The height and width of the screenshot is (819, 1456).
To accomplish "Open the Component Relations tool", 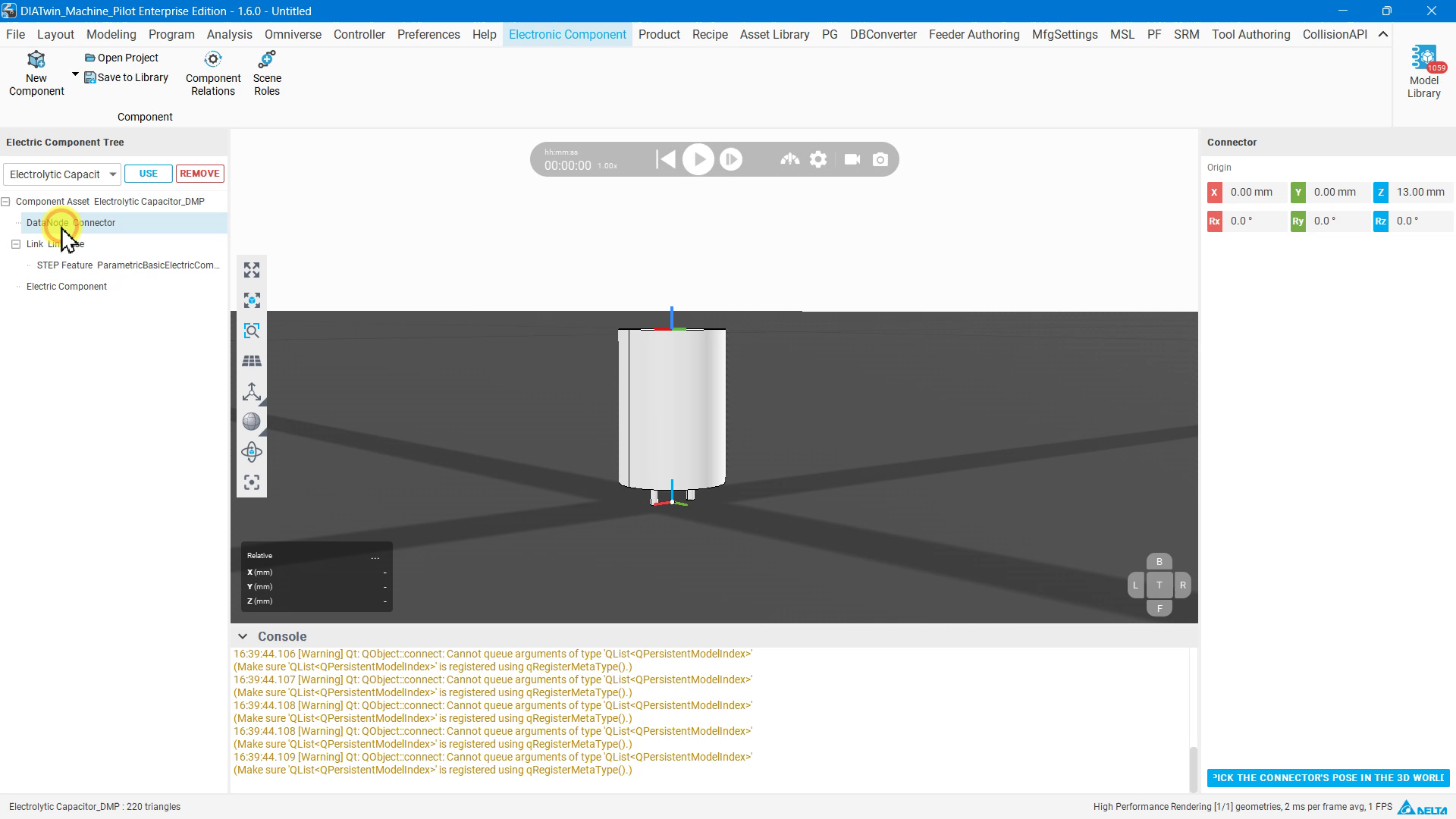I will pos(213,74).
